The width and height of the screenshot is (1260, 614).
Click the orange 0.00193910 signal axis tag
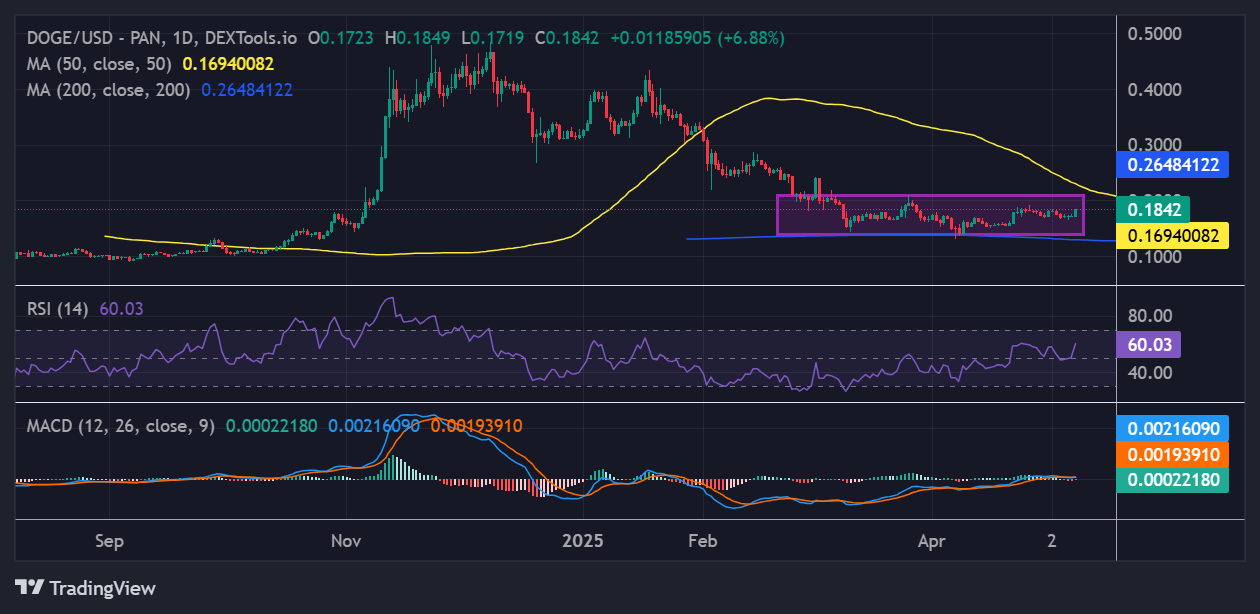click(x=1174, y=454)
